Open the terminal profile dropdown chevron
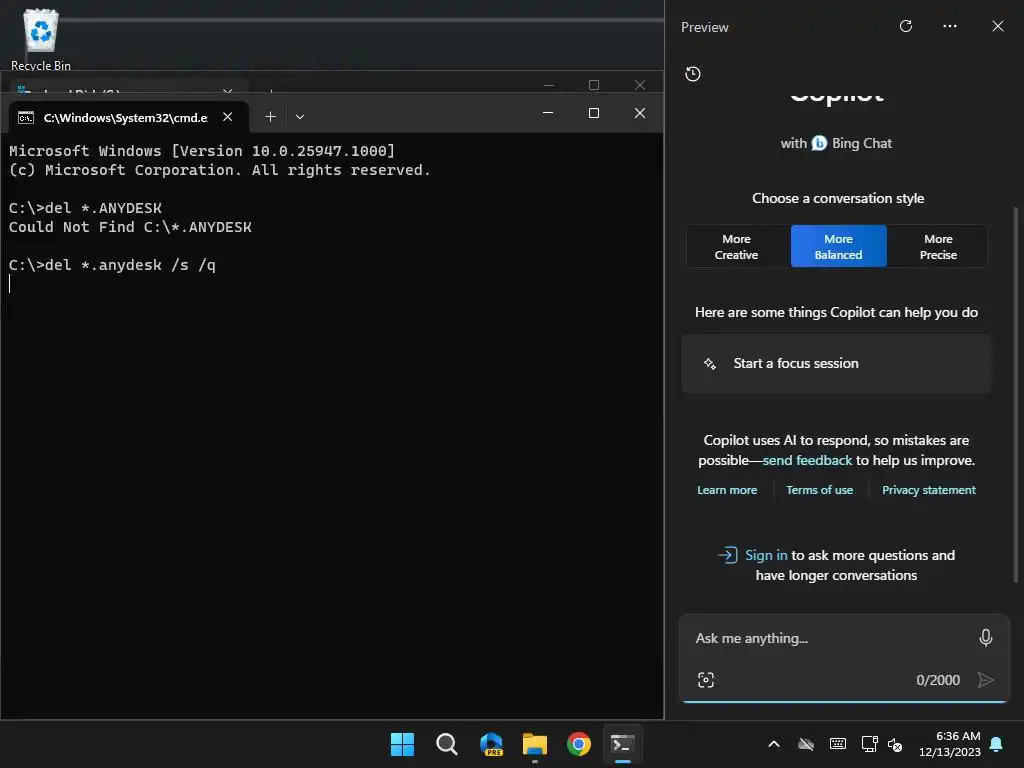 tap(300, 117)
